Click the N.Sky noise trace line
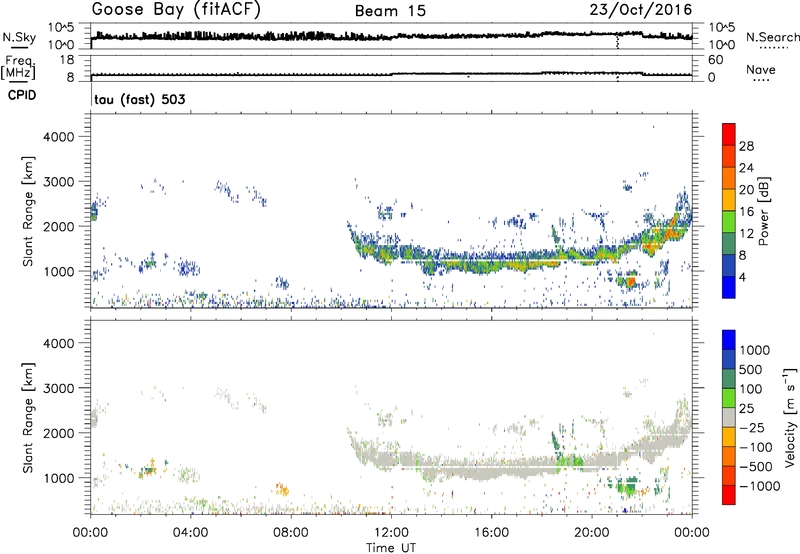The image size is (800, 554). 391,36
